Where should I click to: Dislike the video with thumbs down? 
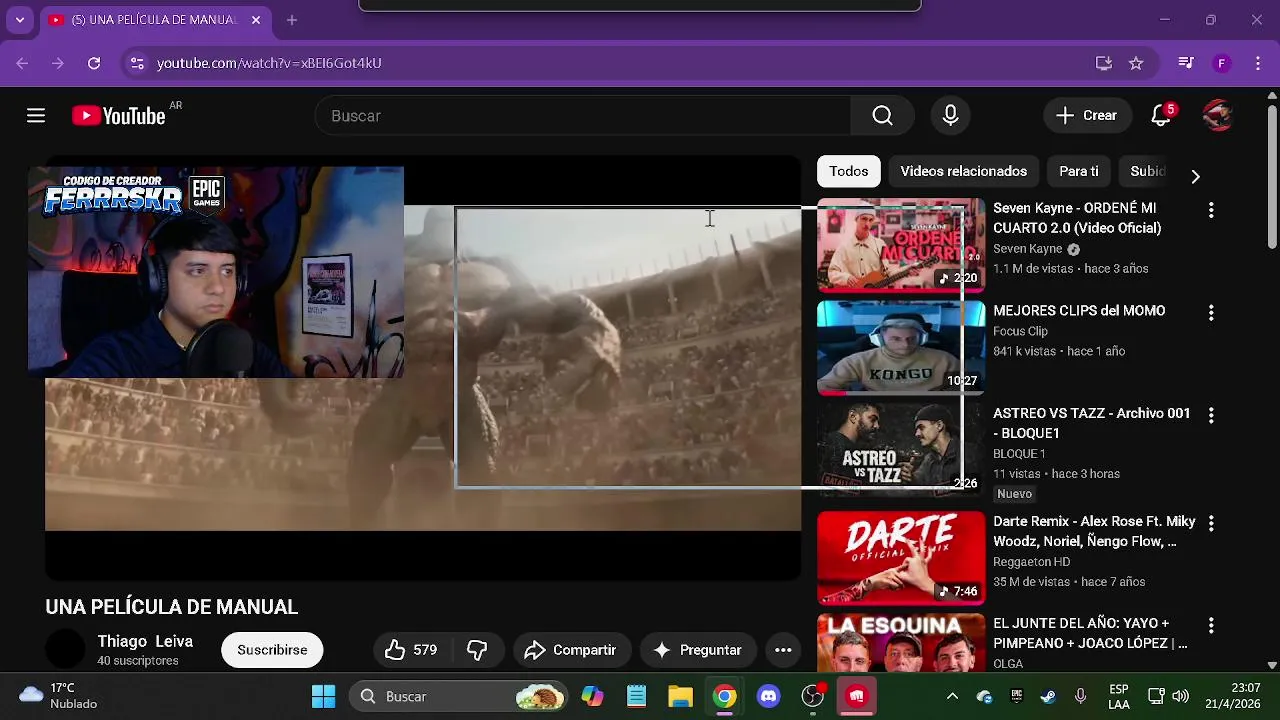click(x=477, y=650)
